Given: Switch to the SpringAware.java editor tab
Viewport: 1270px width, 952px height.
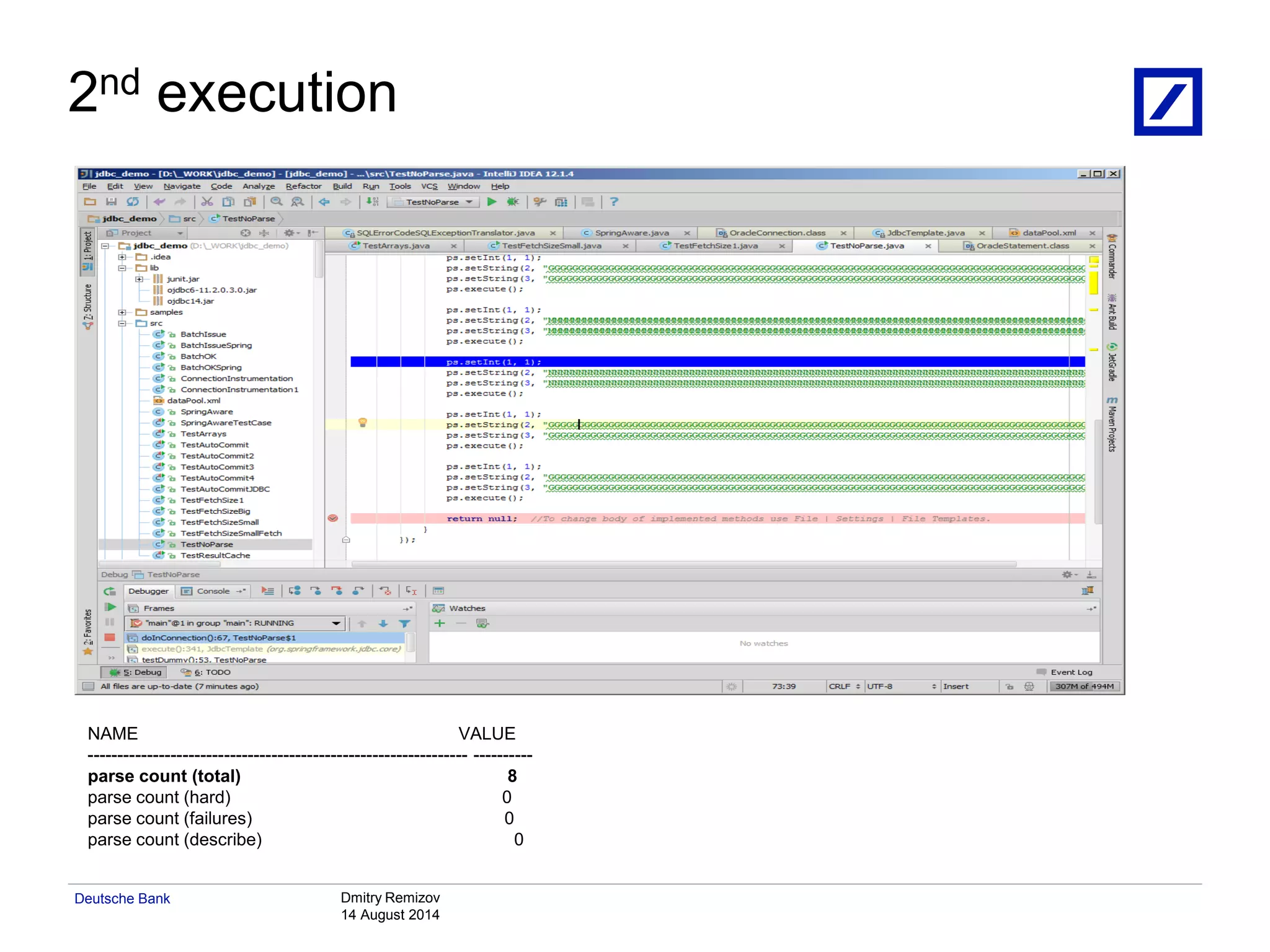Looking at the screenshot, I should tap(632, 233).
